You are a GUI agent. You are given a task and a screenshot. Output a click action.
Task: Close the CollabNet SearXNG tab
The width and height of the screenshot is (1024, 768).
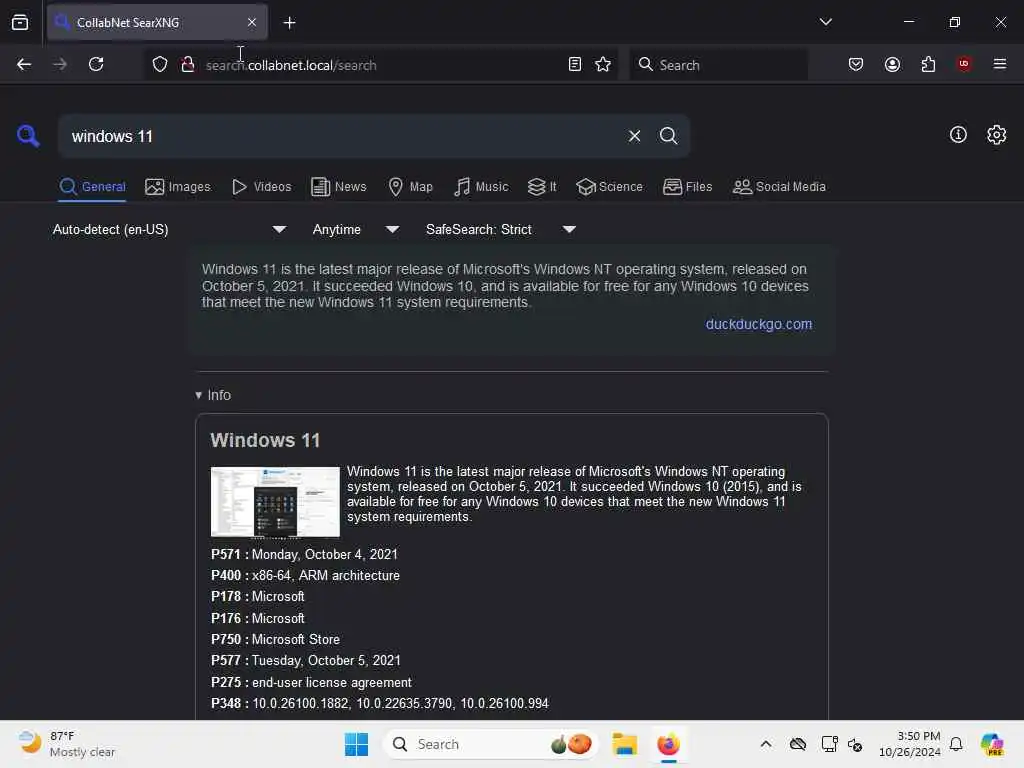251,22
